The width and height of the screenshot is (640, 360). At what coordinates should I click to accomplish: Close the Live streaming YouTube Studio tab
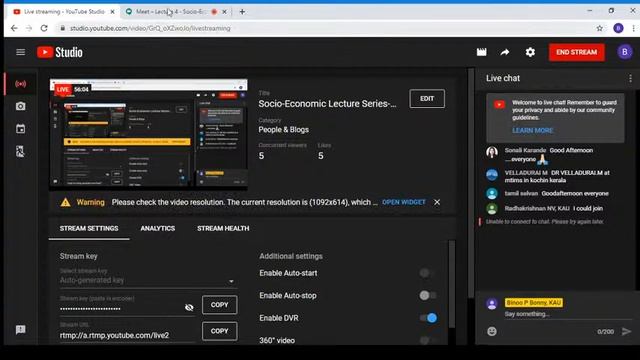[x=112, y=12]
